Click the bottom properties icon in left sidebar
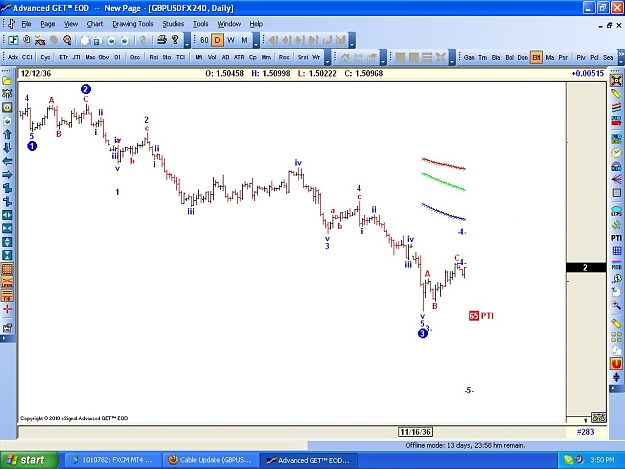Image resolution: width=625 pixels, height=469 pixels. pos(7,328)
